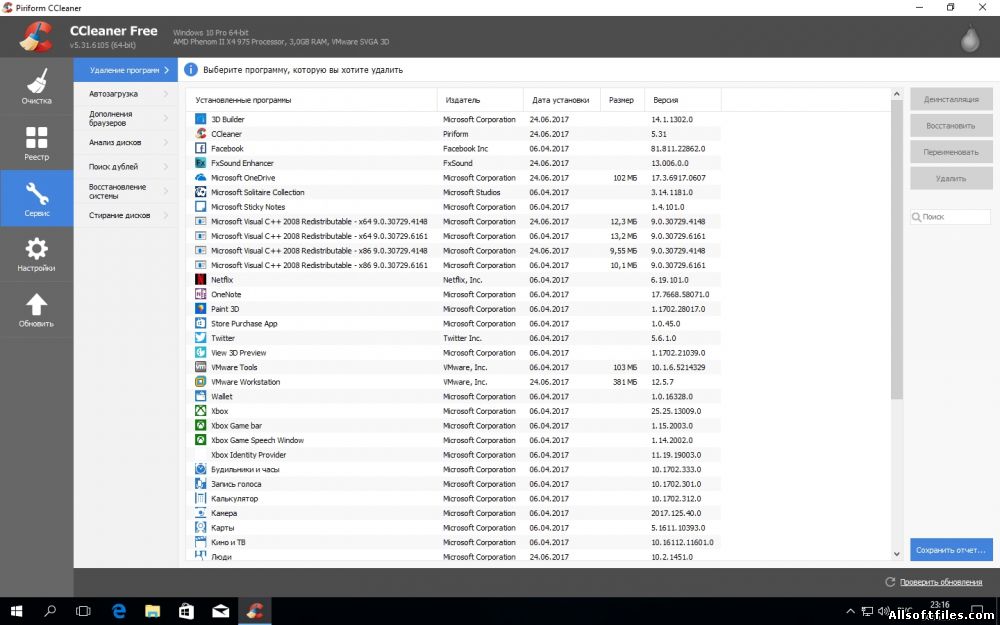The width and height of the screenshot is (1000, 625).
Task: Open Microsoft Store from taskbar
Action: click(186, 611)
